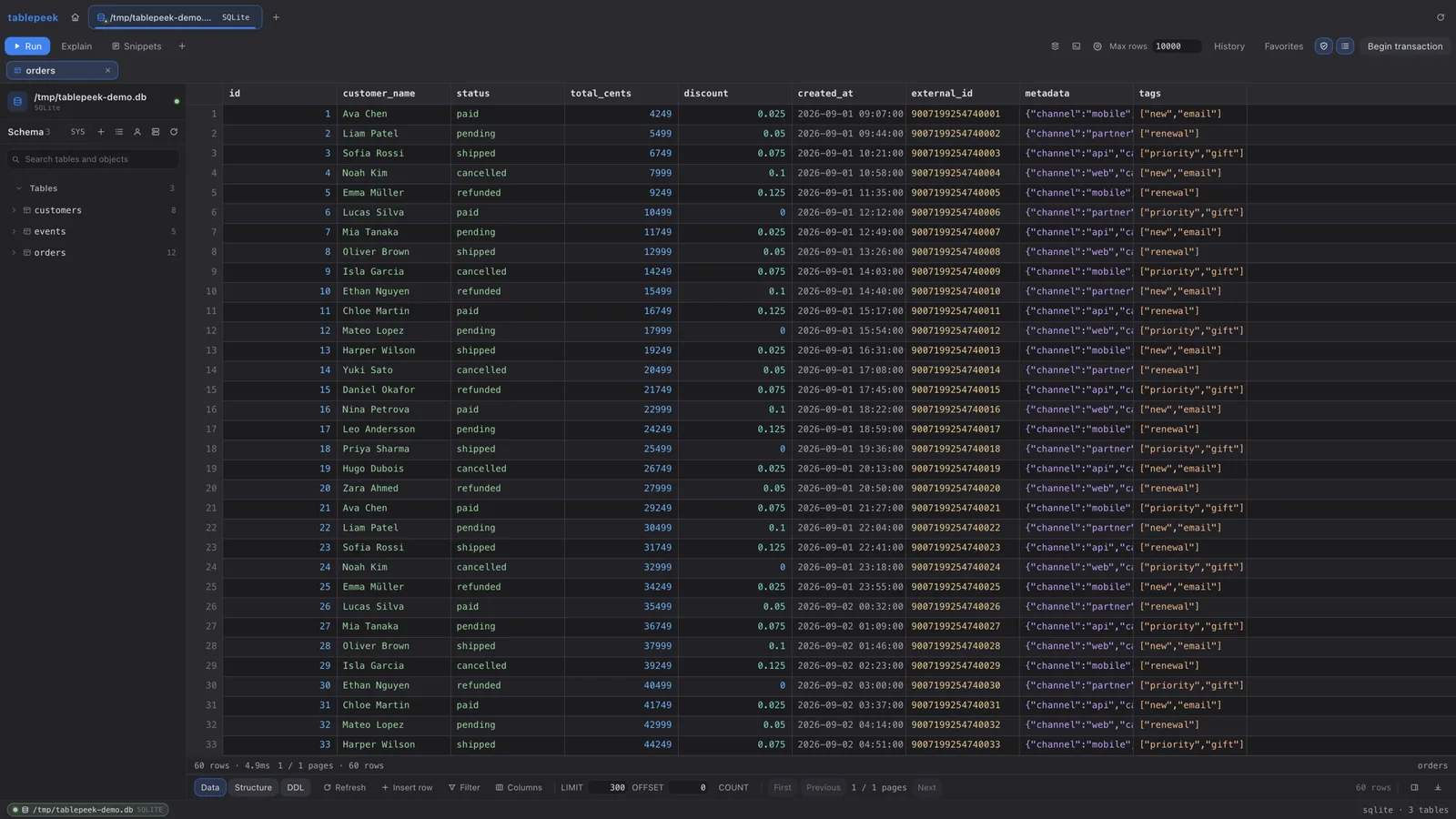Refresh the schema tree
This screenshot has width=1456, height=819.
[x=174, y=132]
